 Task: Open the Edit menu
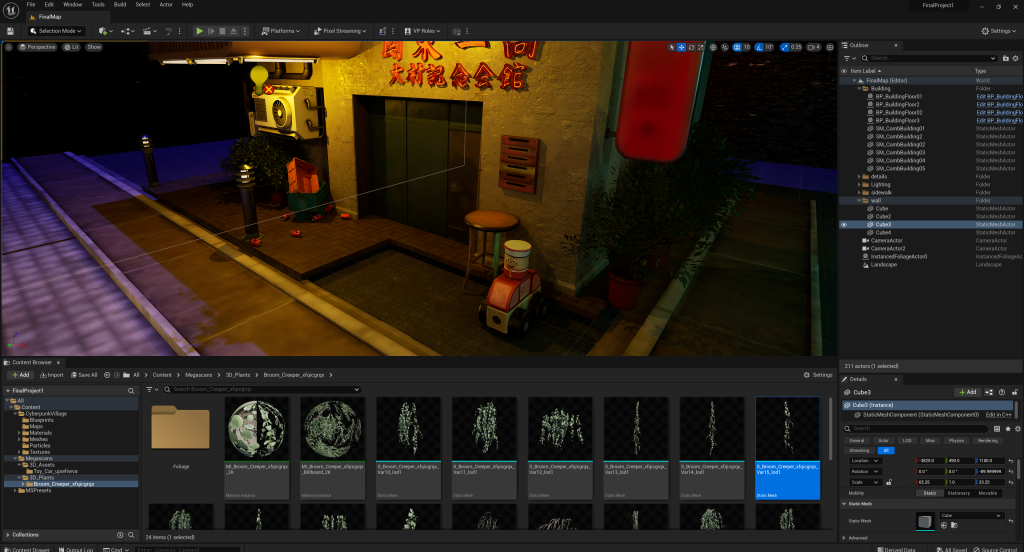(49, 5)
